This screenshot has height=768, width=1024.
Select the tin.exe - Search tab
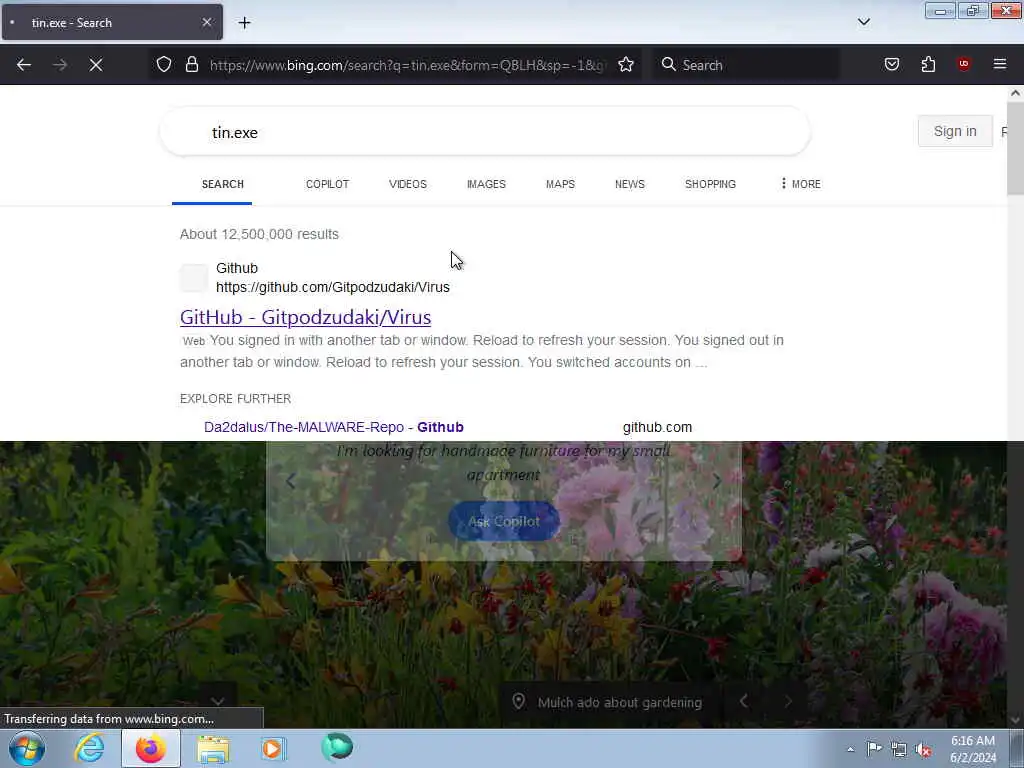pos(112,22)
